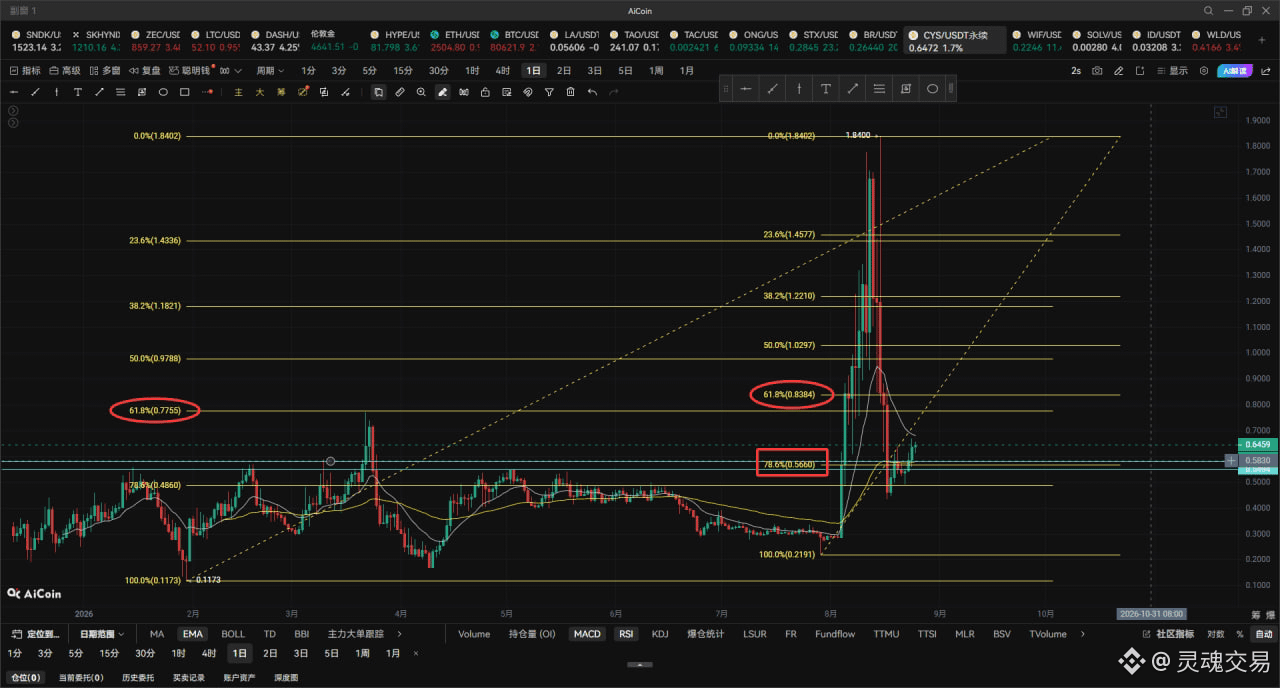Take a chart screenshot with camera icon
Viewport: 1280px width, 688px height.
[1097, 71]
